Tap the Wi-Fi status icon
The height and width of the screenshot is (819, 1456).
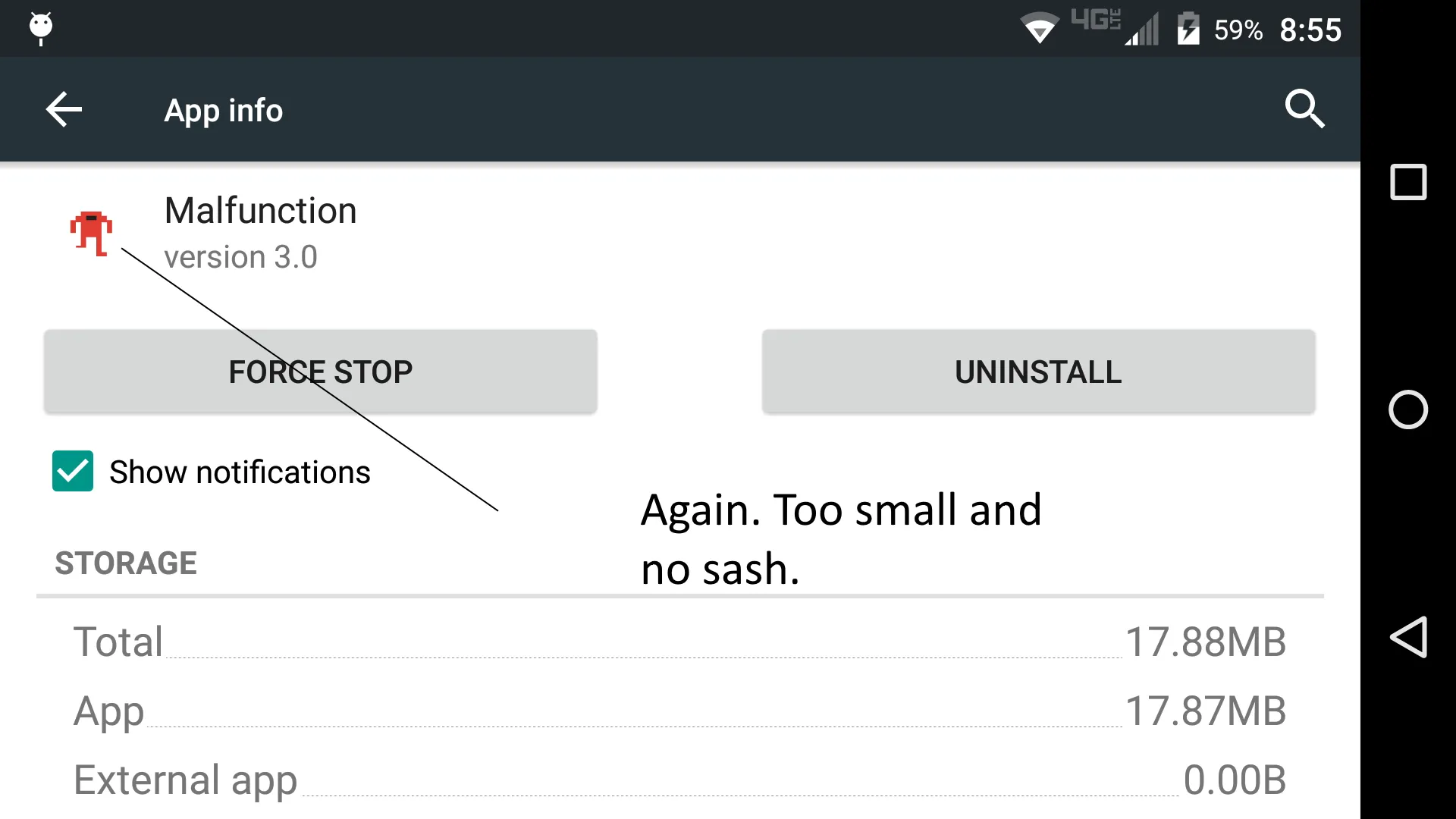pos(1039,30)
